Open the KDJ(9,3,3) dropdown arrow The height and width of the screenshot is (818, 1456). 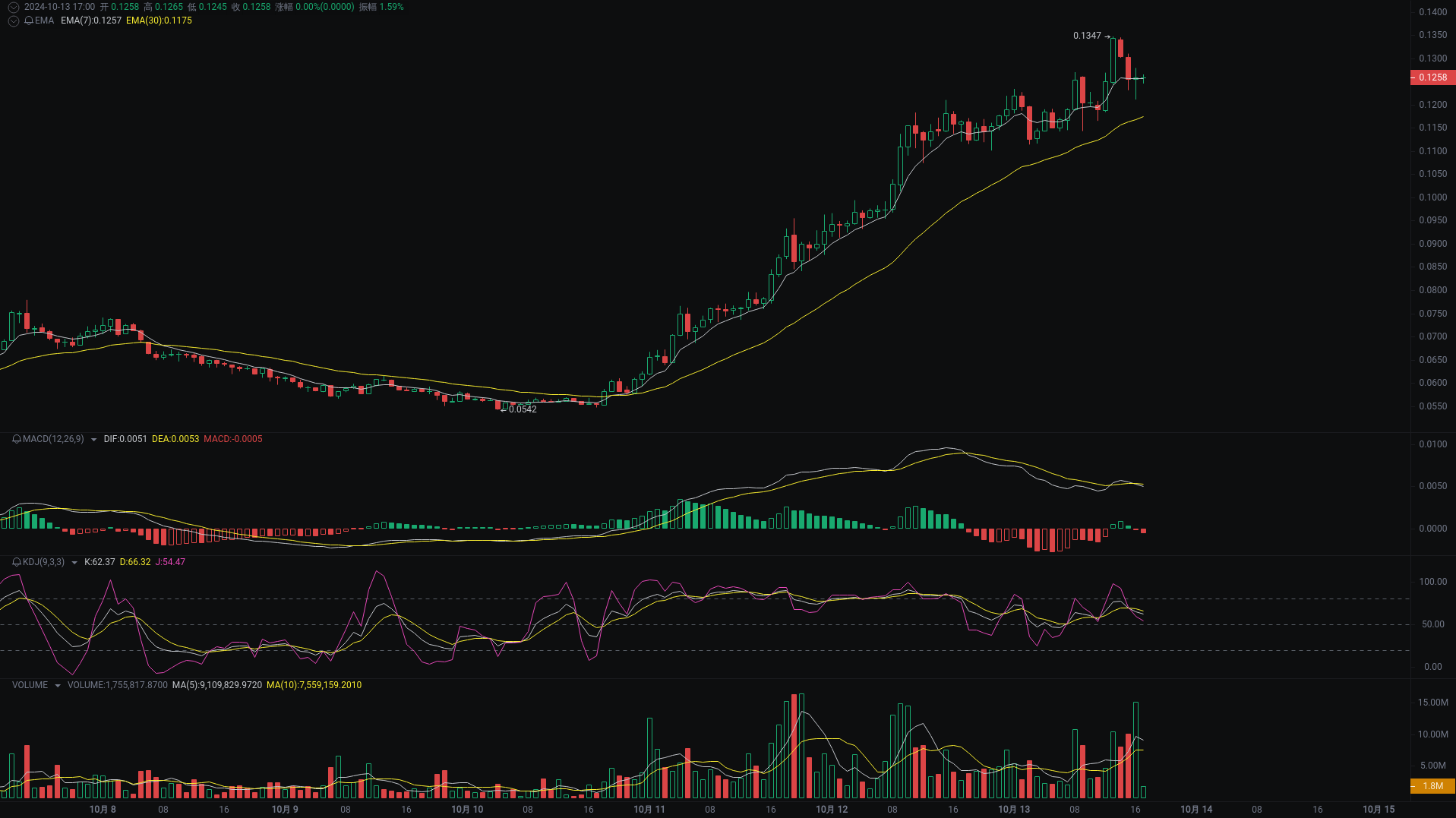(x=73, y=562)
